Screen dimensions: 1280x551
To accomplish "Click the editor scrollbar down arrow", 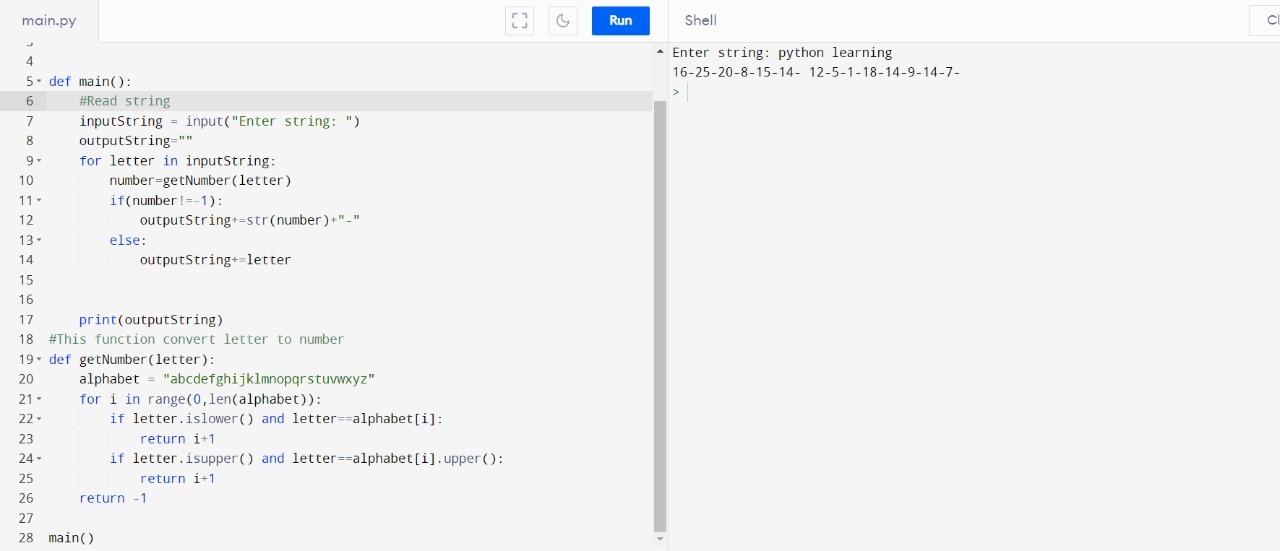I will click(x=659, y=540).
